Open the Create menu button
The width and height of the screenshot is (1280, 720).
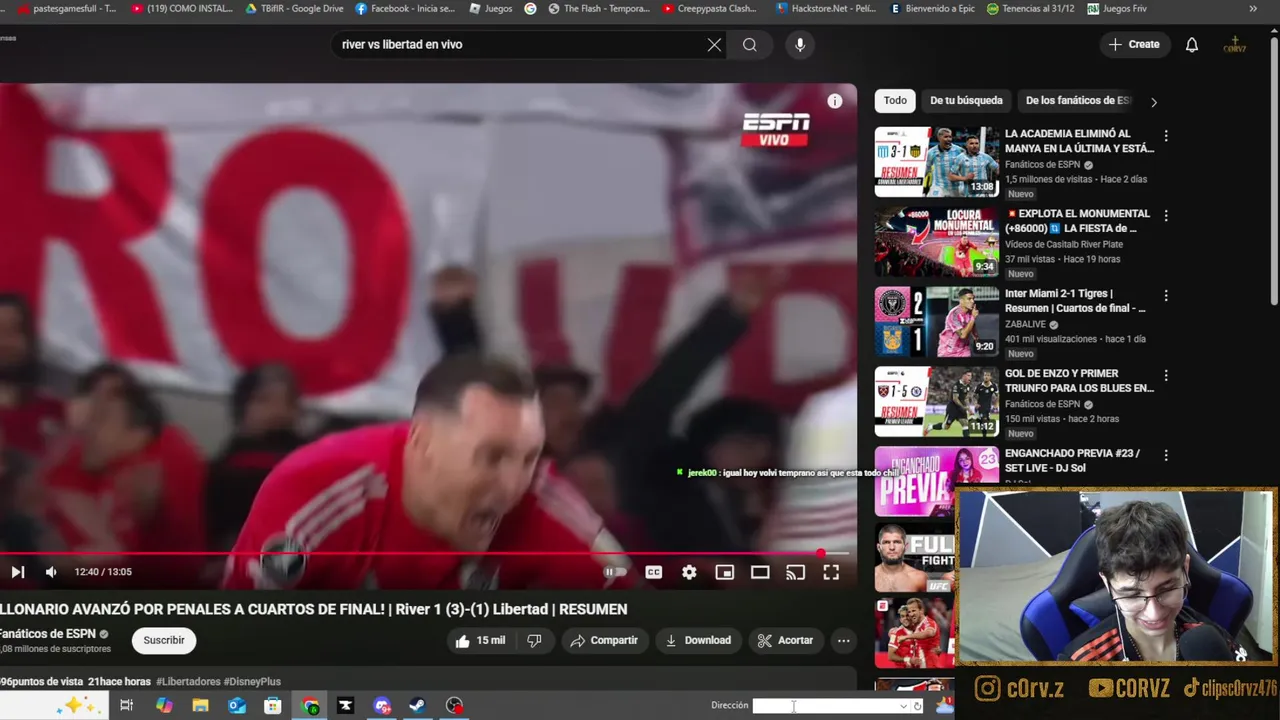1134,44
